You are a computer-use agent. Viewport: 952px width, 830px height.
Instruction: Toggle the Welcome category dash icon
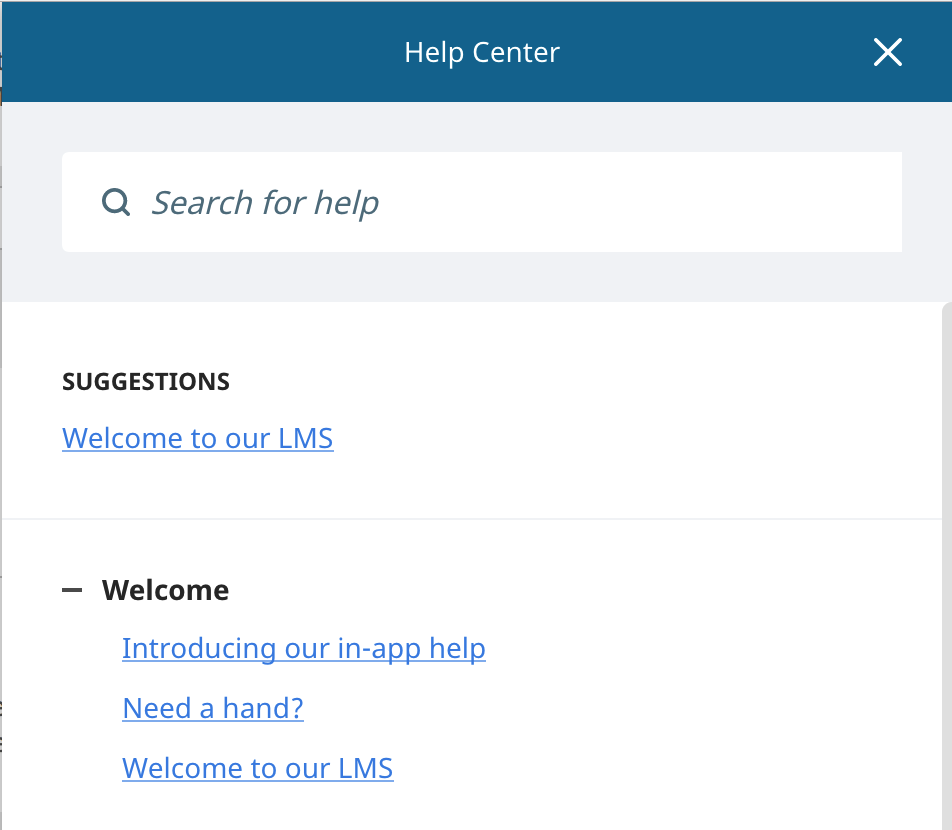(x=72, y=590)
